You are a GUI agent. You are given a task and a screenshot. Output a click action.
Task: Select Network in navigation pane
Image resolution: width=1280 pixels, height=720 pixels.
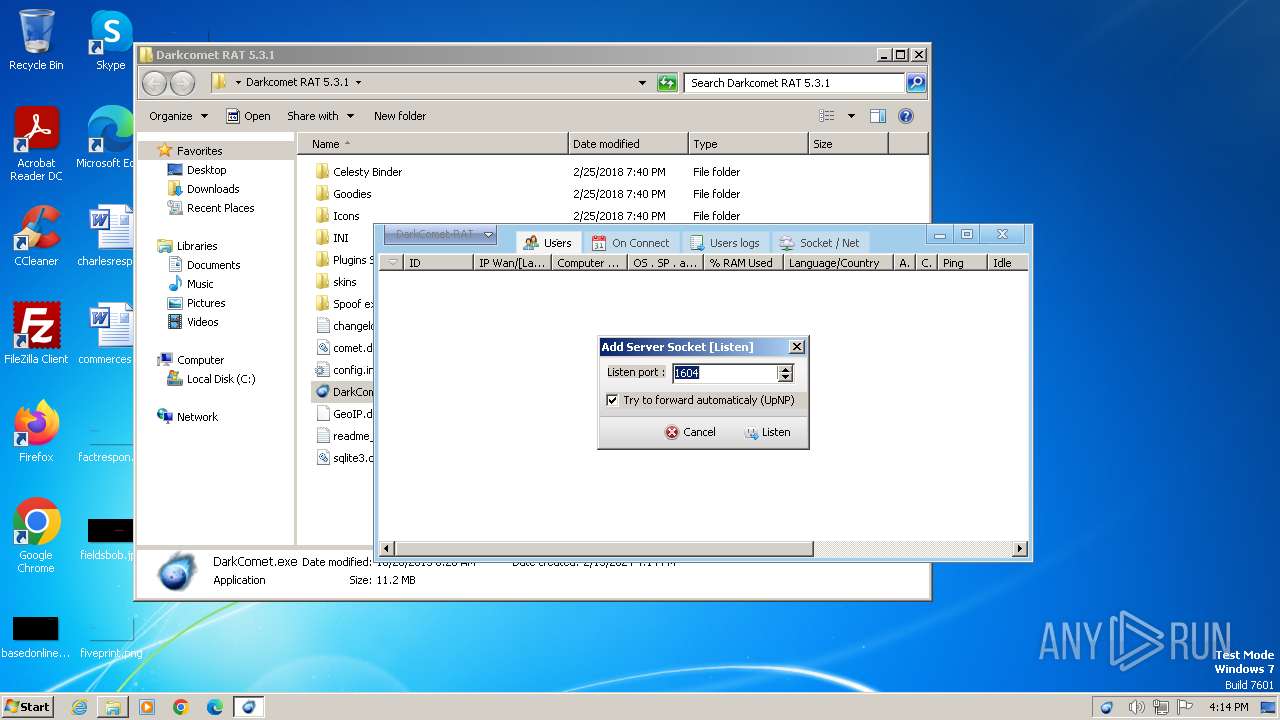point(187,417)
